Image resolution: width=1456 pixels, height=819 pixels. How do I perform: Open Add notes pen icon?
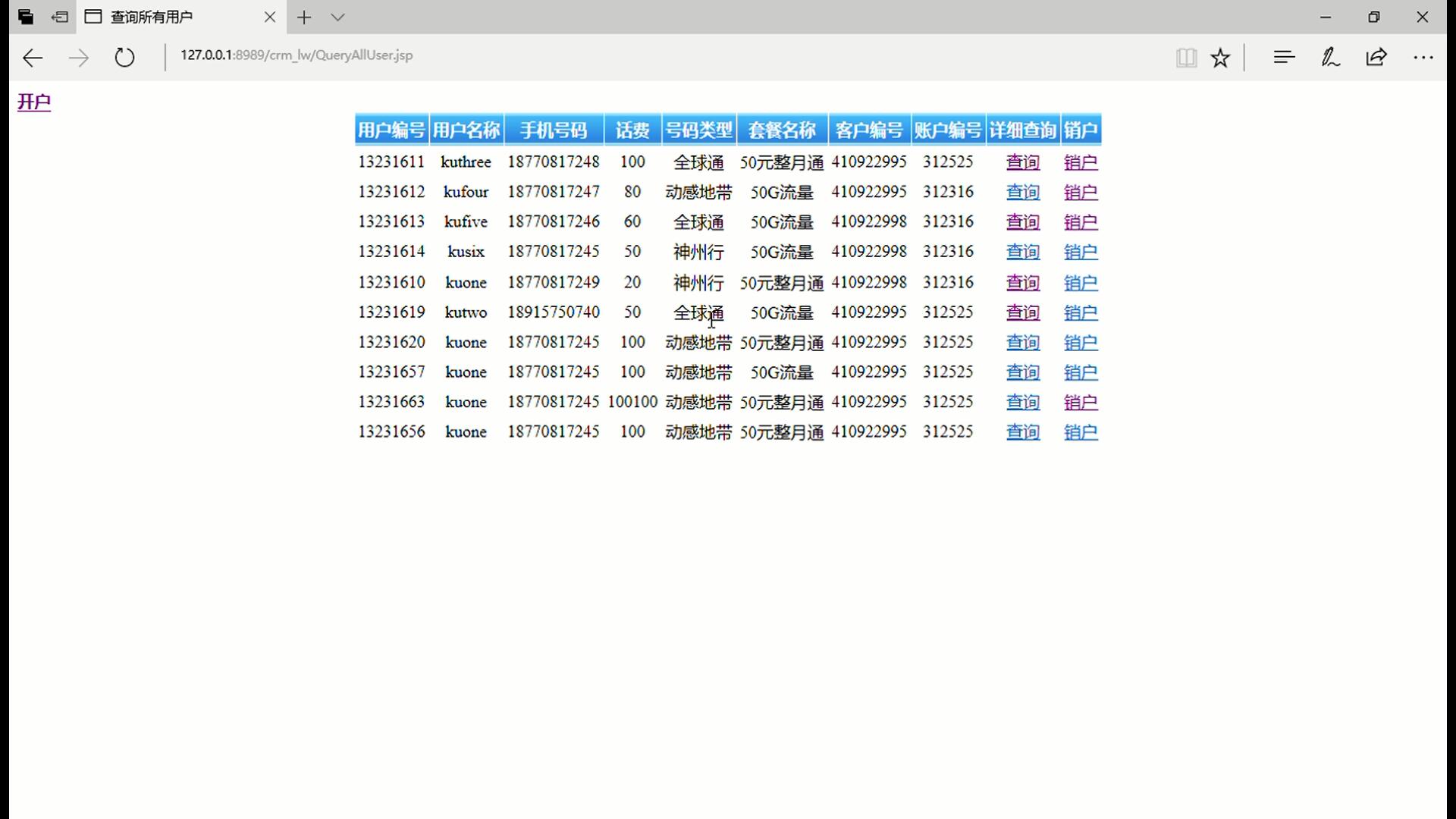pyautogui.click(x=1330, y=57)
